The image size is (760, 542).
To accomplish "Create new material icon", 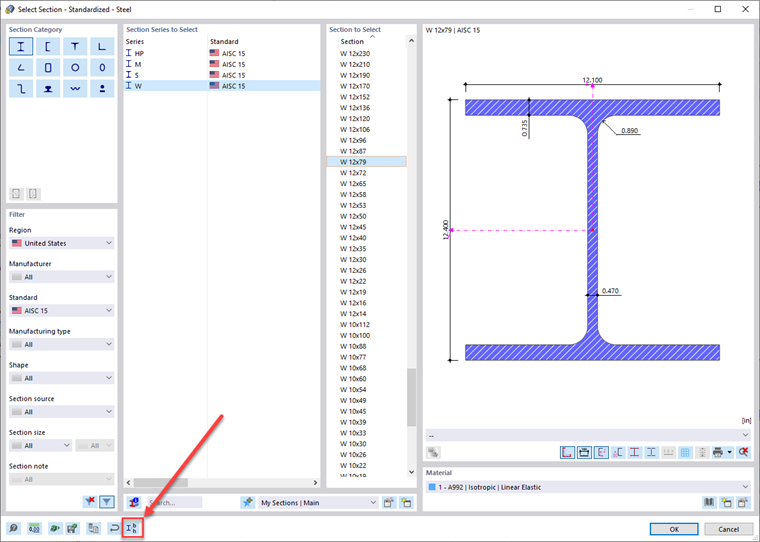I will (726, 502).
